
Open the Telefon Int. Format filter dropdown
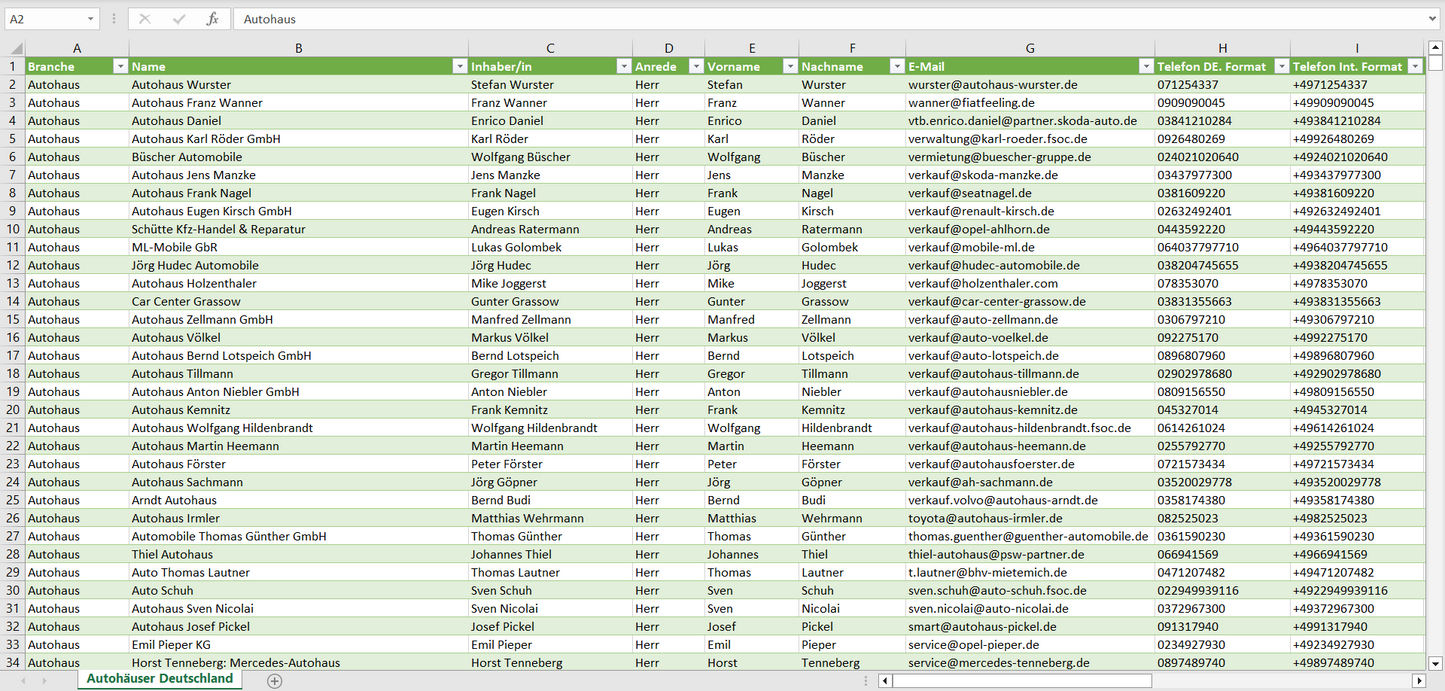click(x=1415, y=66)
